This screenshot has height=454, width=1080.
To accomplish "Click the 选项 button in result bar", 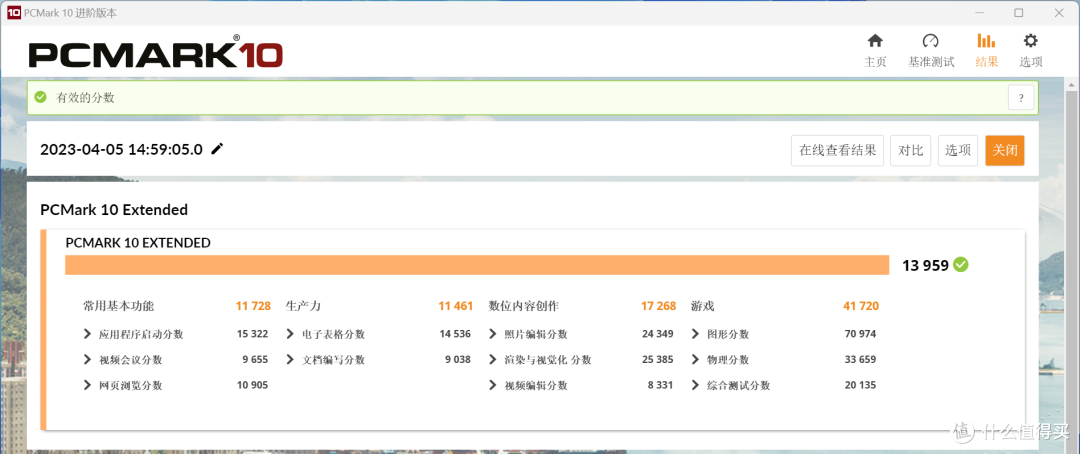I will (x=958, y=150).
